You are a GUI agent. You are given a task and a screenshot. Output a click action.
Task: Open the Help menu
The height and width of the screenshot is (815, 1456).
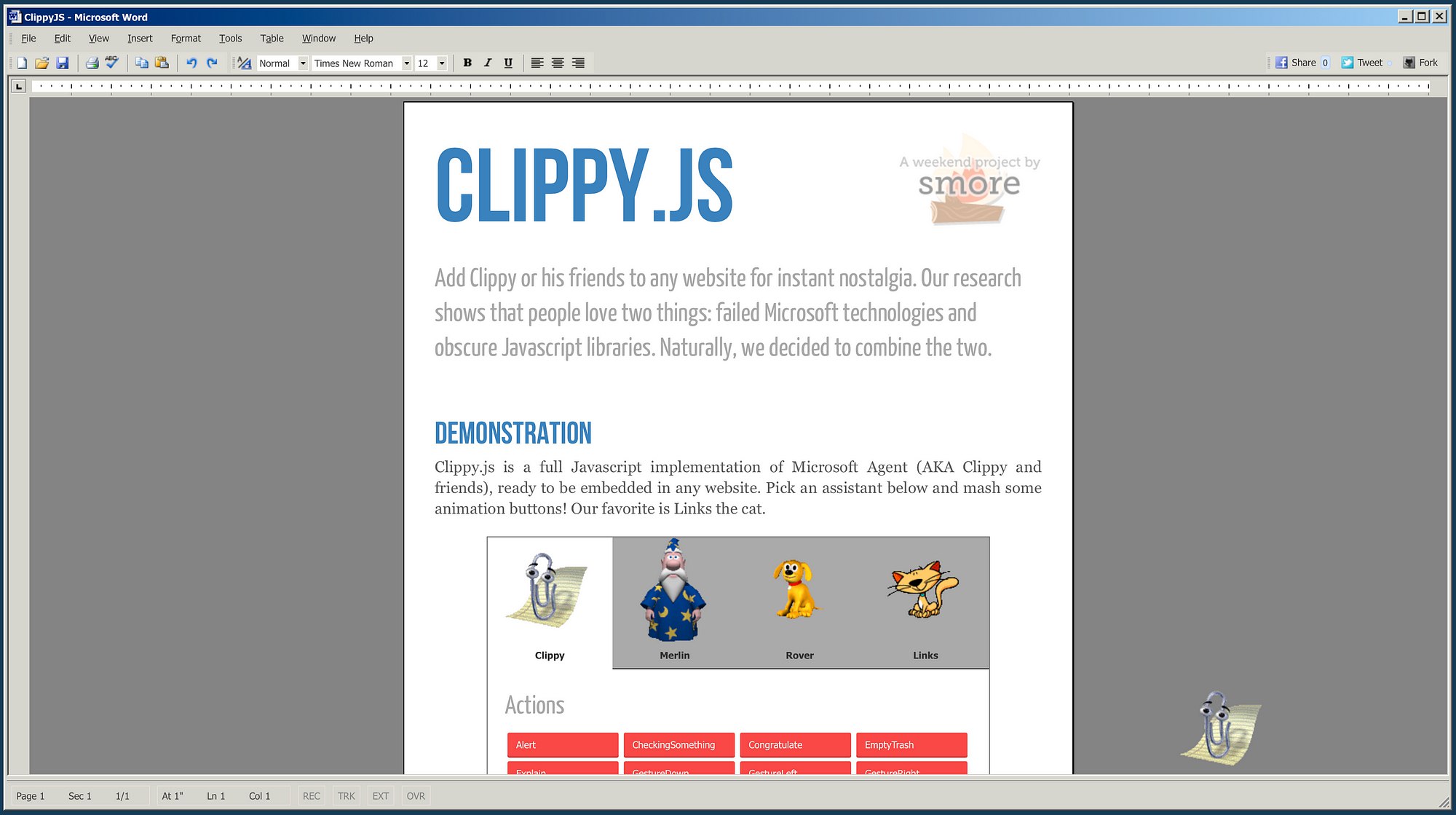363,39
